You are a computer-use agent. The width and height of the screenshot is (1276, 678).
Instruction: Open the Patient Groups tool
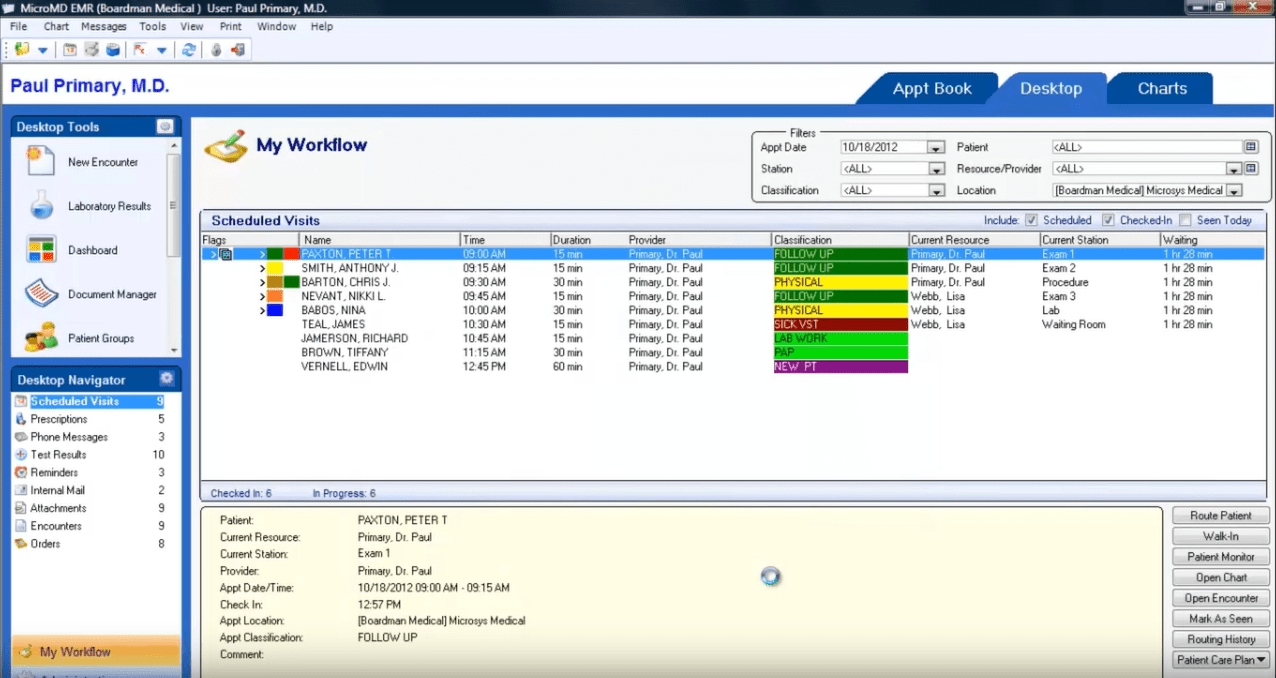point(42,338)
